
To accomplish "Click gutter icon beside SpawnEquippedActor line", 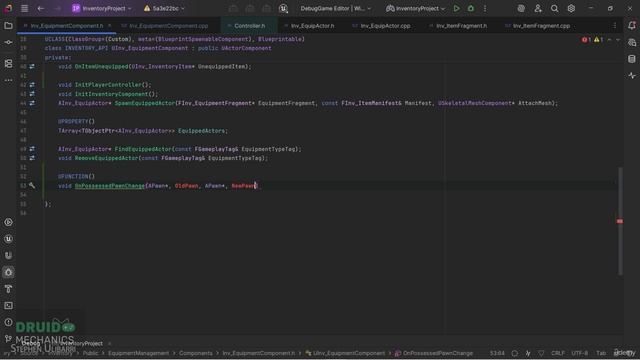I will click(x=32, y=103).
